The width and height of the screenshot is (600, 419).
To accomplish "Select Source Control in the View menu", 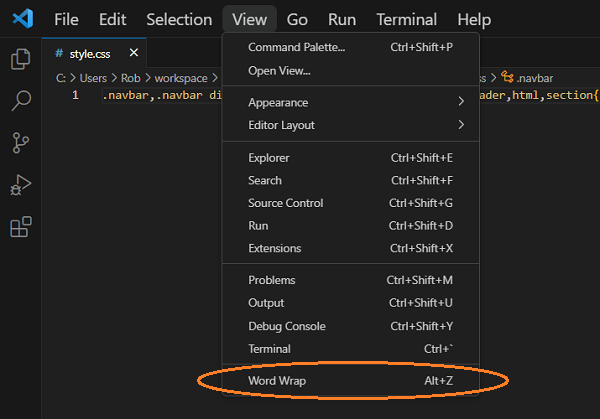I will click(351, 203).
